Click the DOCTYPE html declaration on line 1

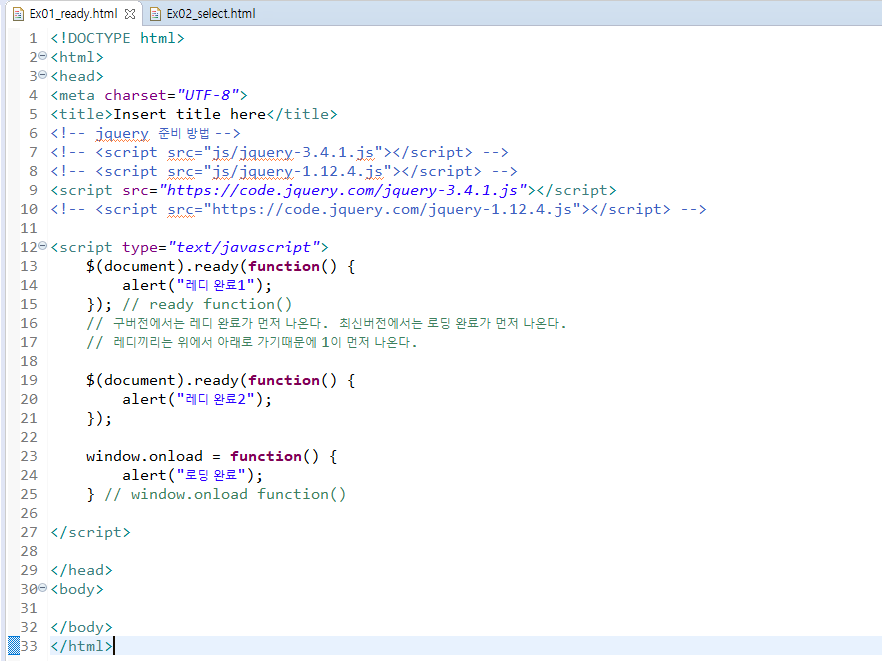(118, 38)
